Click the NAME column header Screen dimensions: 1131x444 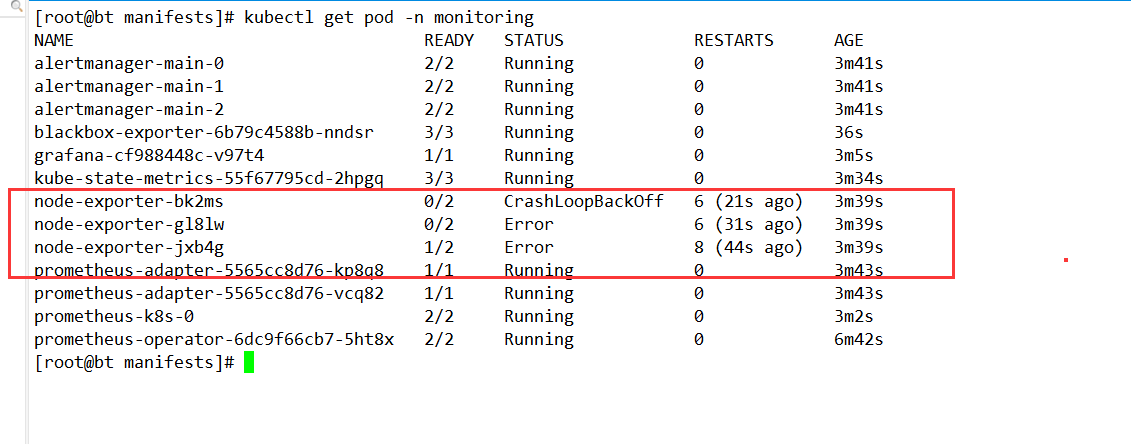(x=54, y=40)
